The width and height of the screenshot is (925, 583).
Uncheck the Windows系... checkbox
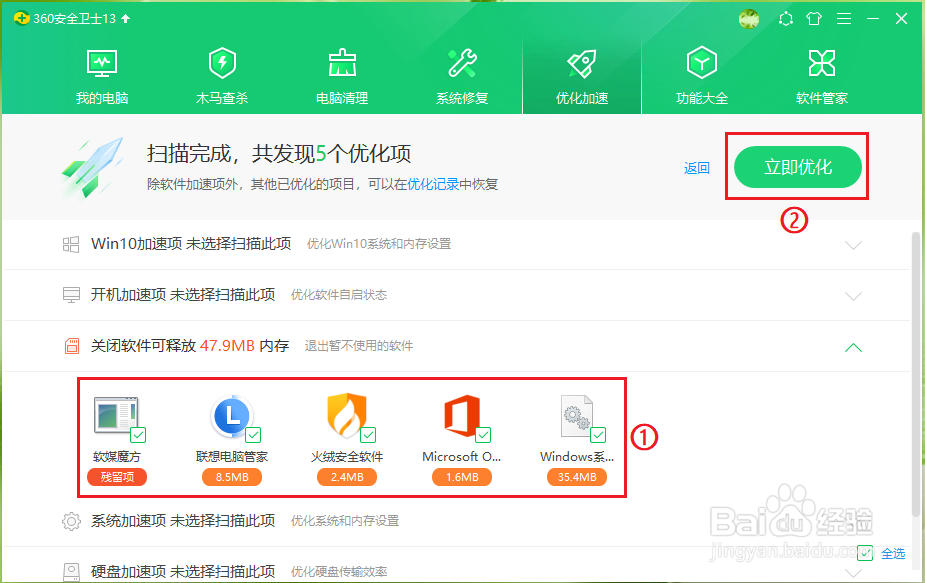click(x=598, y=435)
